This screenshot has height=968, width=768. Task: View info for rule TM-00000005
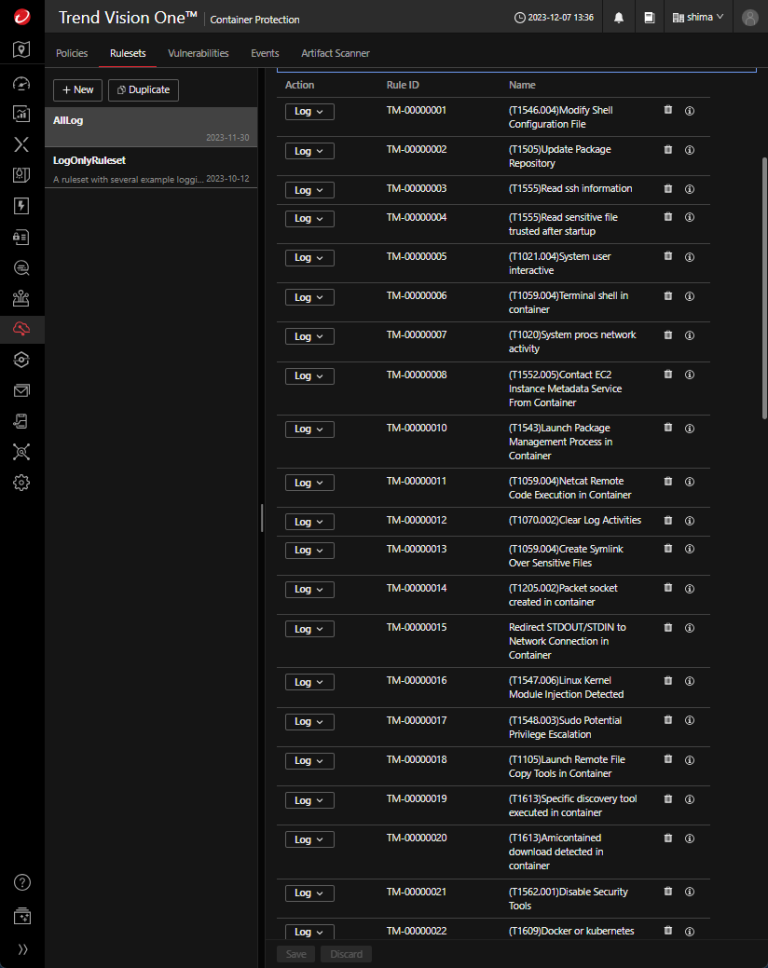click(x=689, y=257)
